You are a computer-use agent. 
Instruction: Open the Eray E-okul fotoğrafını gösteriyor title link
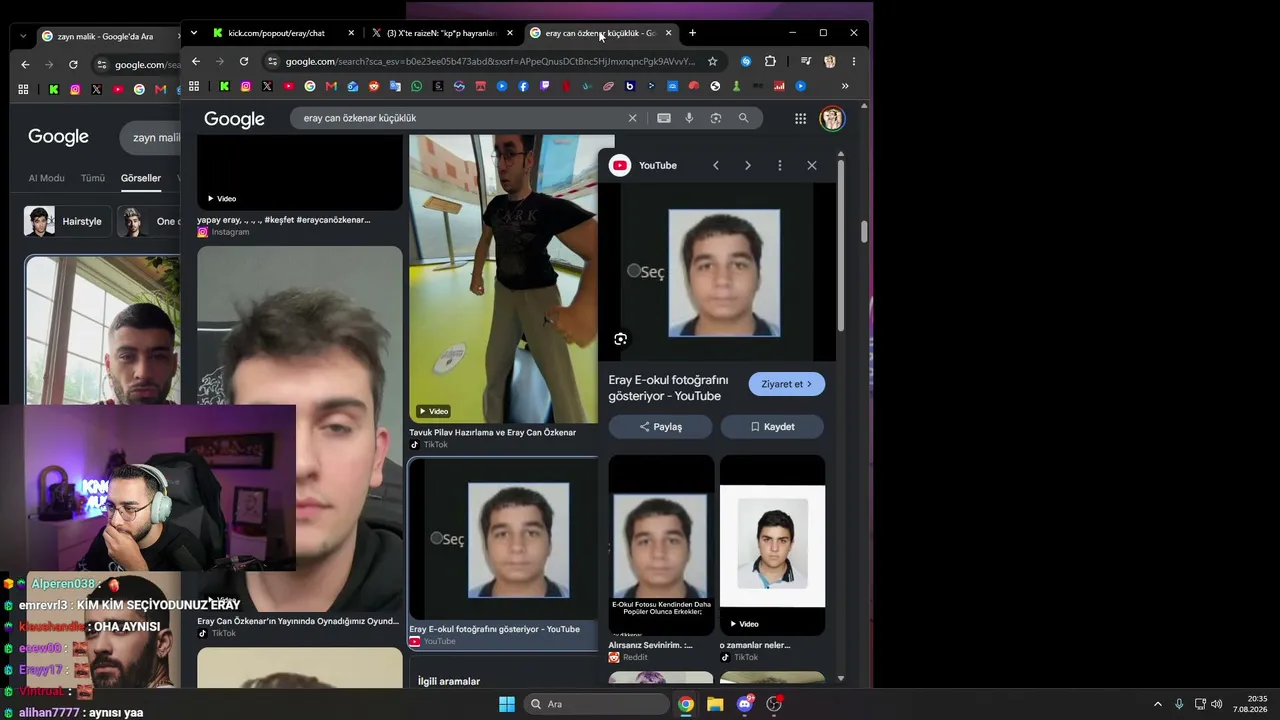[x=668, y=388]
